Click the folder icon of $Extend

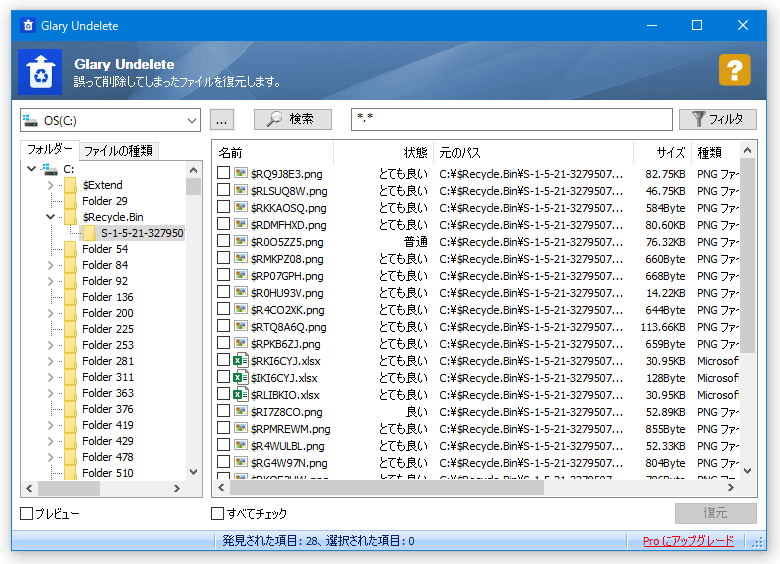71,185
